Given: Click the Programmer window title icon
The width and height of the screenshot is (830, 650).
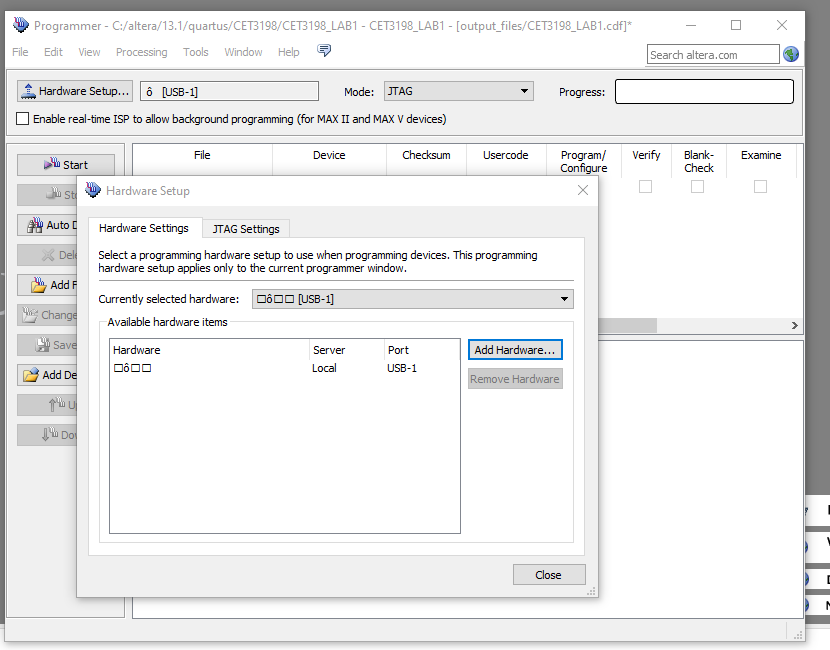Looking at the screenshot, I should pyautogui.click(x=21, y=25).
